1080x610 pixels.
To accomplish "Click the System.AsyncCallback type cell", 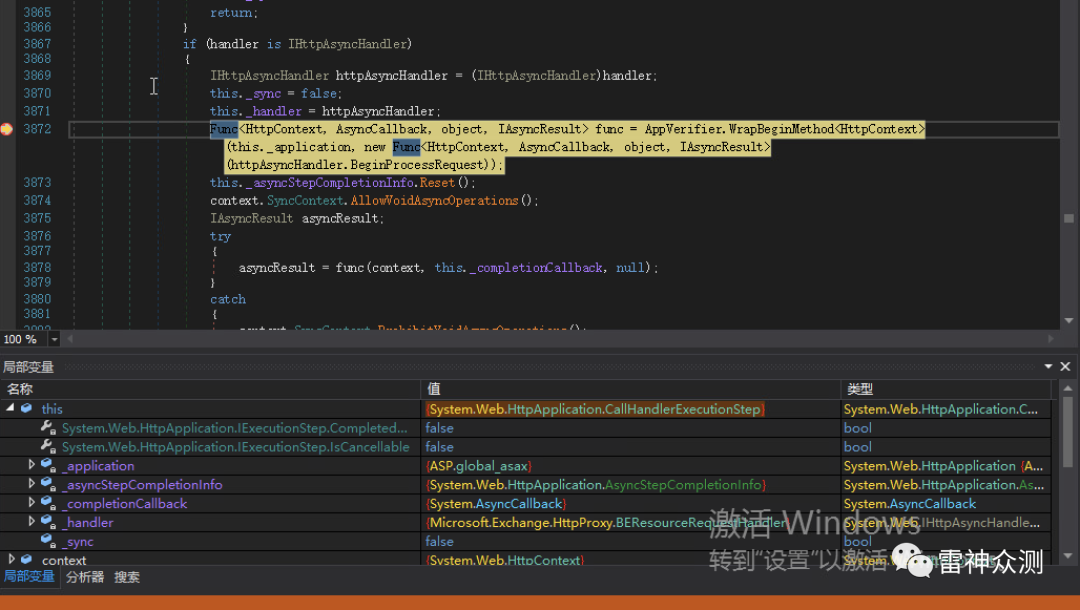I will pos(946,503).
